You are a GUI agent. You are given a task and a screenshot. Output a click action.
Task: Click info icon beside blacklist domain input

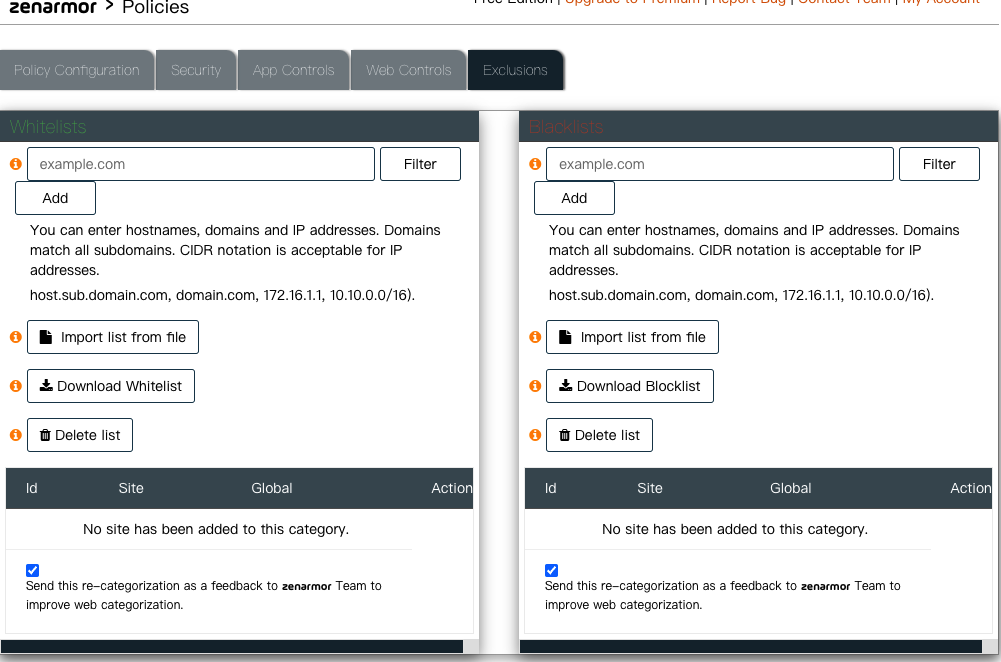(x=535, y=164)
